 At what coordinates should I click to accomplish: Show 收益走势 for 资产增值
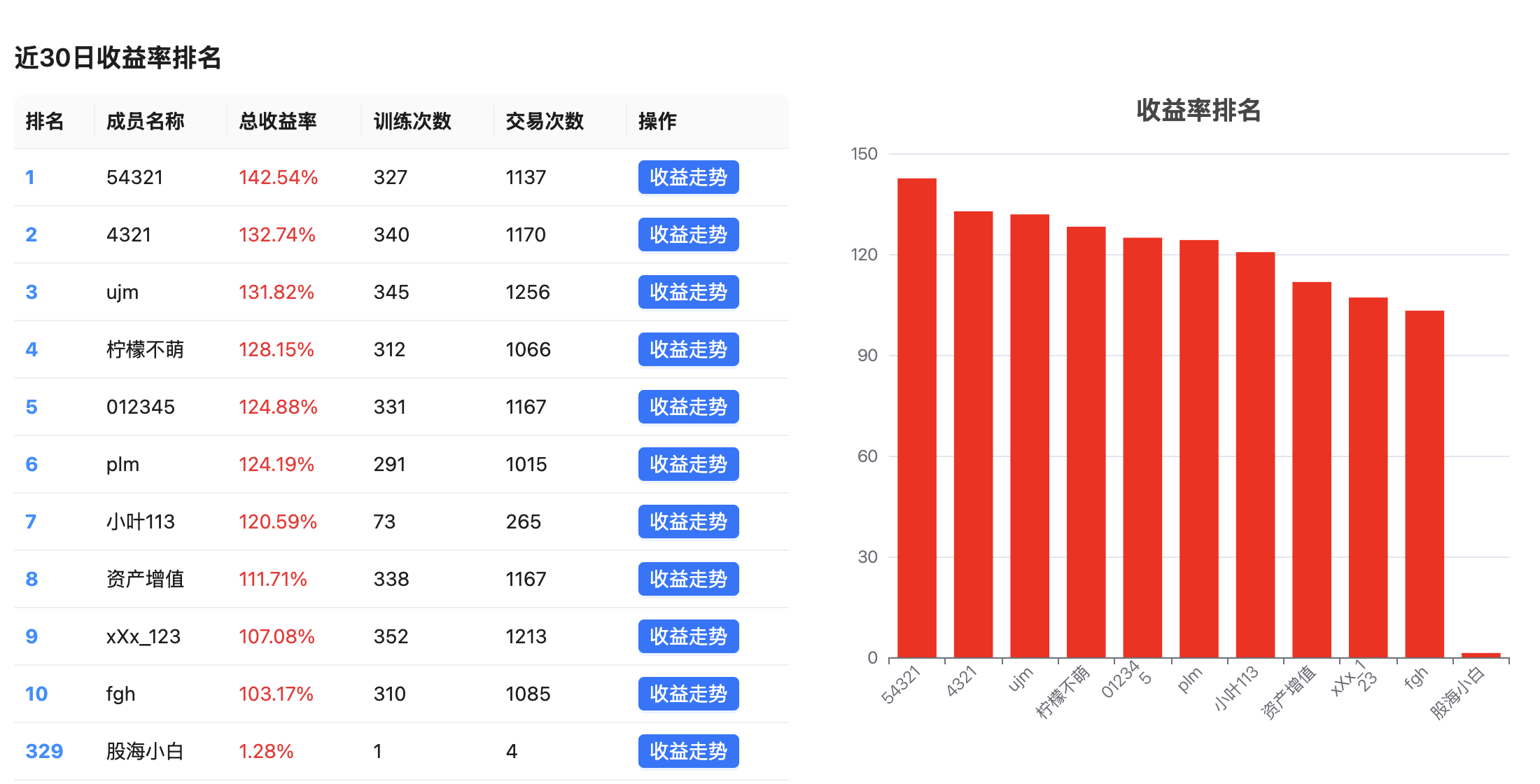point(688,579)
